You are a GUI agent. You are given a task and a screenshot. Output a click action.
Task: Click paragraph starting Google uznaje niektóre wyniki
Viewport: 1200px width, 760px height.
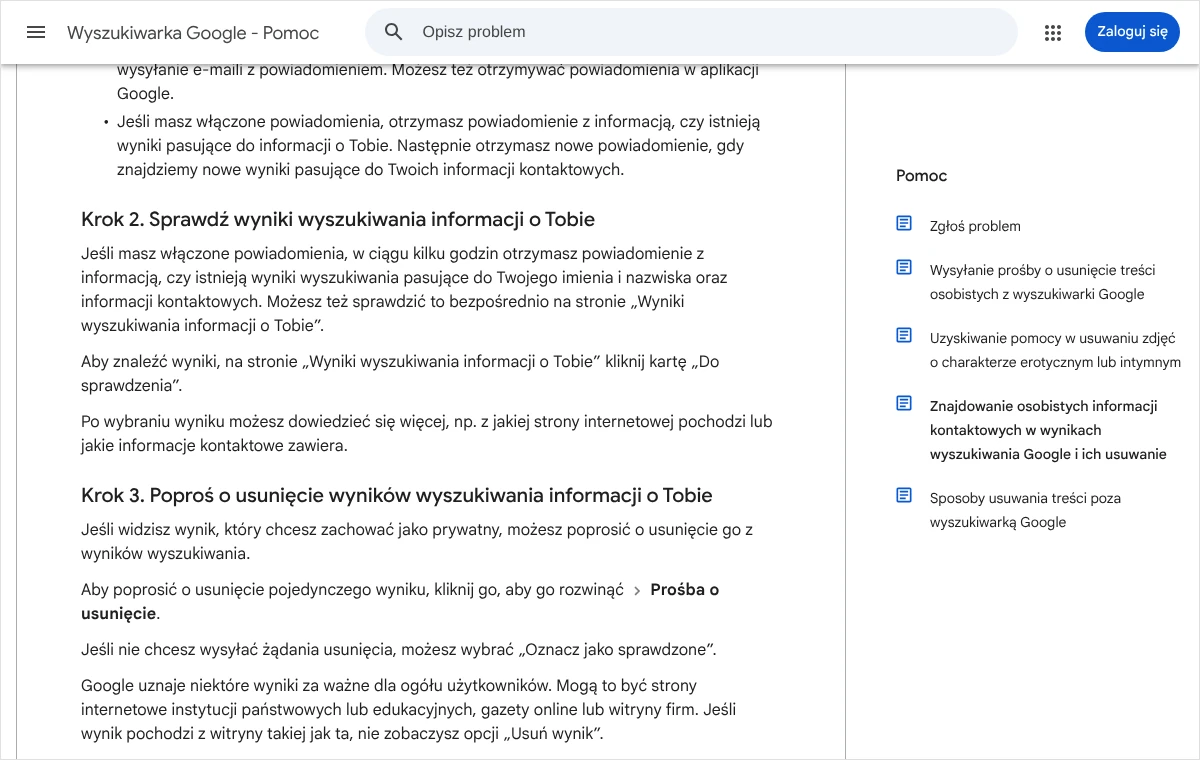pos(409,710)
